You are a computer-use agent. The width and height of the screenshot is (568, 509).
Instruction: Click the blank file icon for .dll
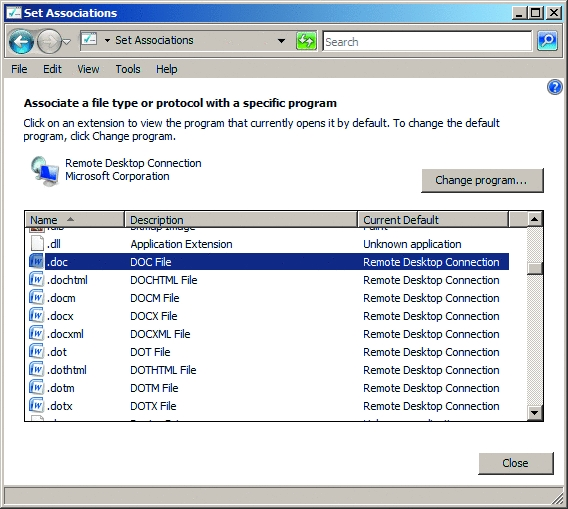[37, 243]
